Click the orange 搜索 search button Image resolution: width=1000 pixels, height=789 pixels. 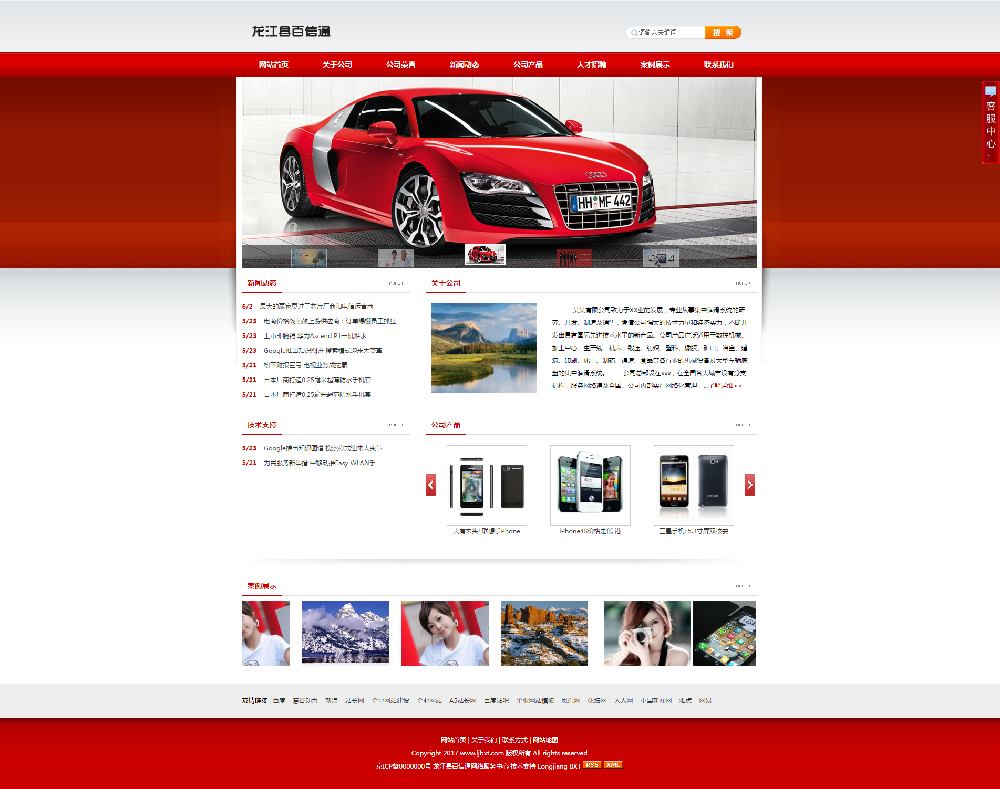coord(723,33)
